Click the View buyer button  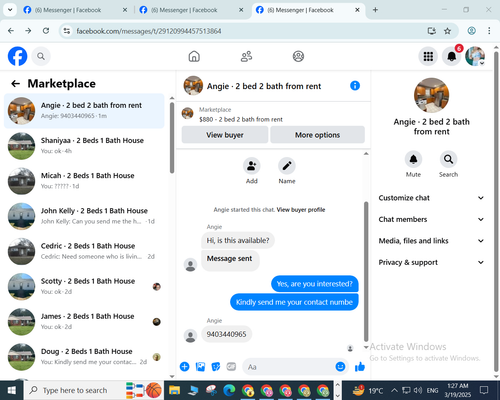coord(225,135)
